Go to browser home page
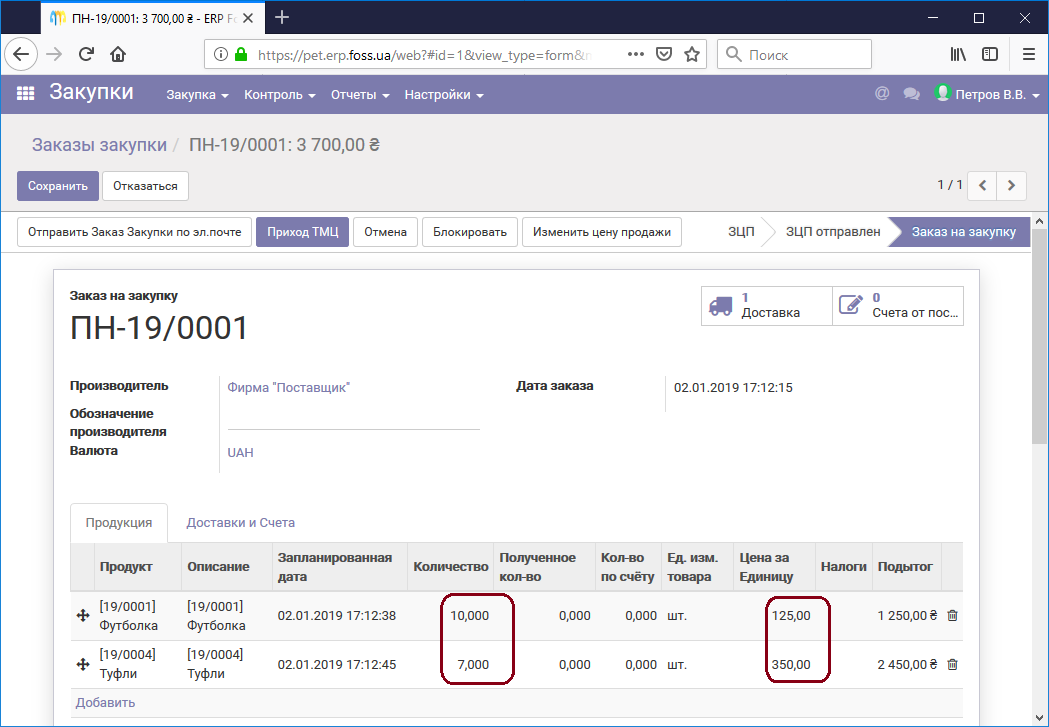1049x727 pixels. (x=118, y=54)
